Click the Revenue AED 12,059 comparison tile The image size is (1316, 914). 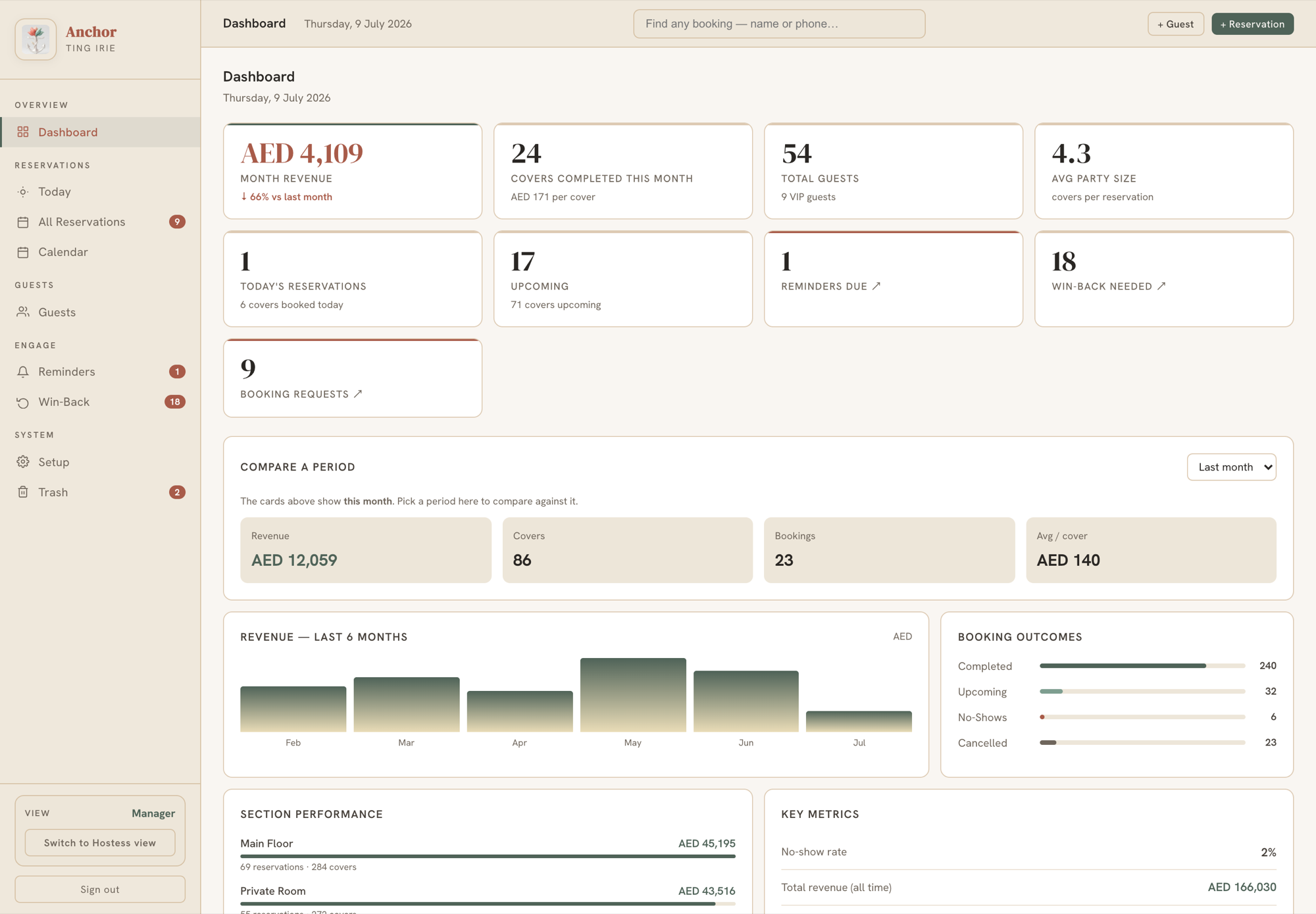coord(366,550)
